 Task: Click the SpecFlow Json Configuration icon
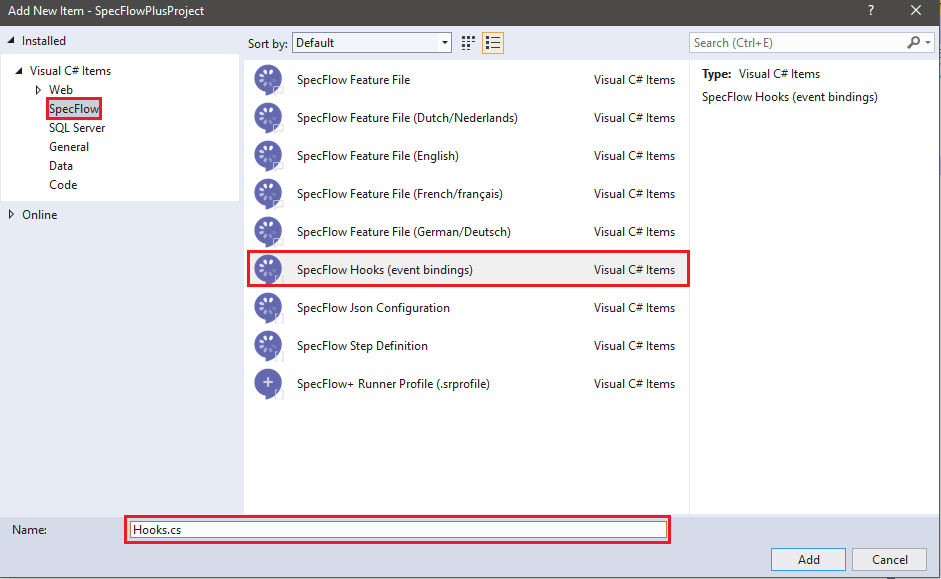268,308
